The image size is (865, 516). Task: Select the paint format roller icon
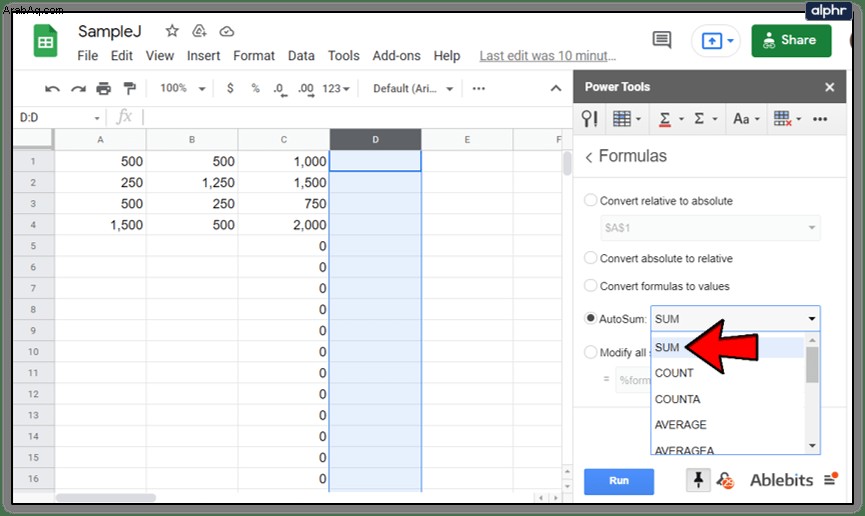pos(130,88)
